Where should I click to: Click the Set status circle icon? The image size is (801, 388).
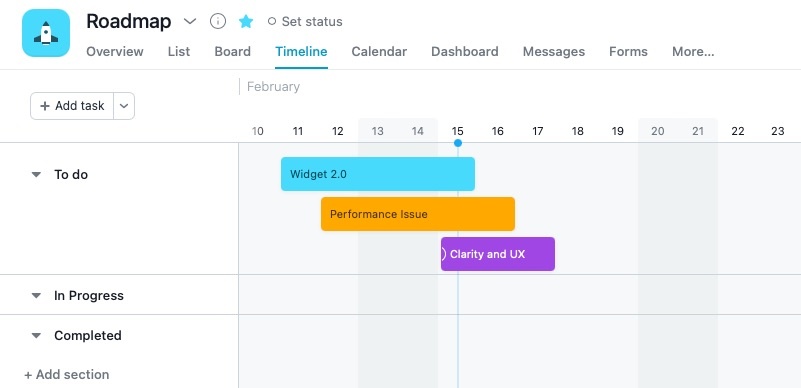272,21
